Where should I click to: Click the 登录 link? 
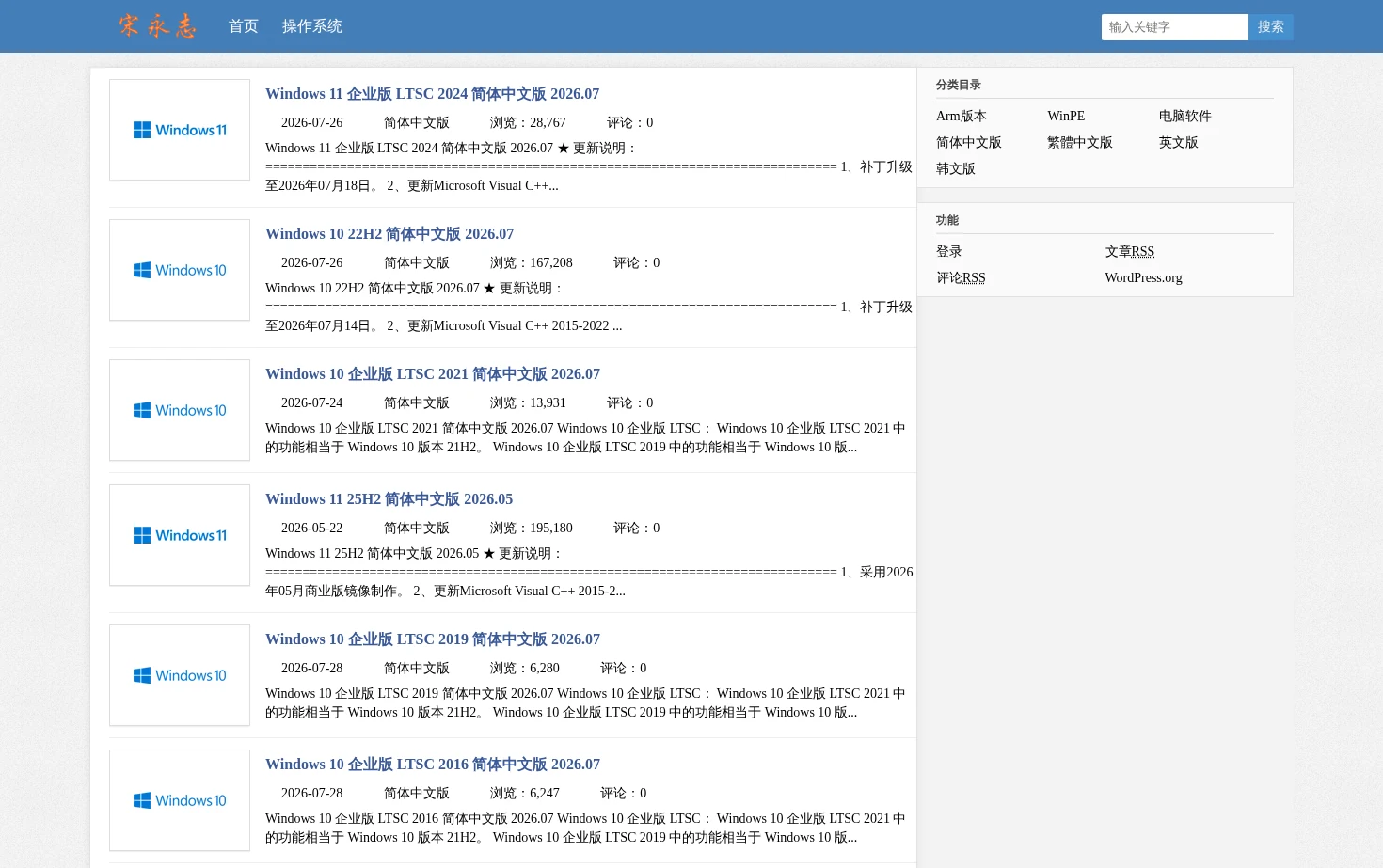[x=949, y=252]
